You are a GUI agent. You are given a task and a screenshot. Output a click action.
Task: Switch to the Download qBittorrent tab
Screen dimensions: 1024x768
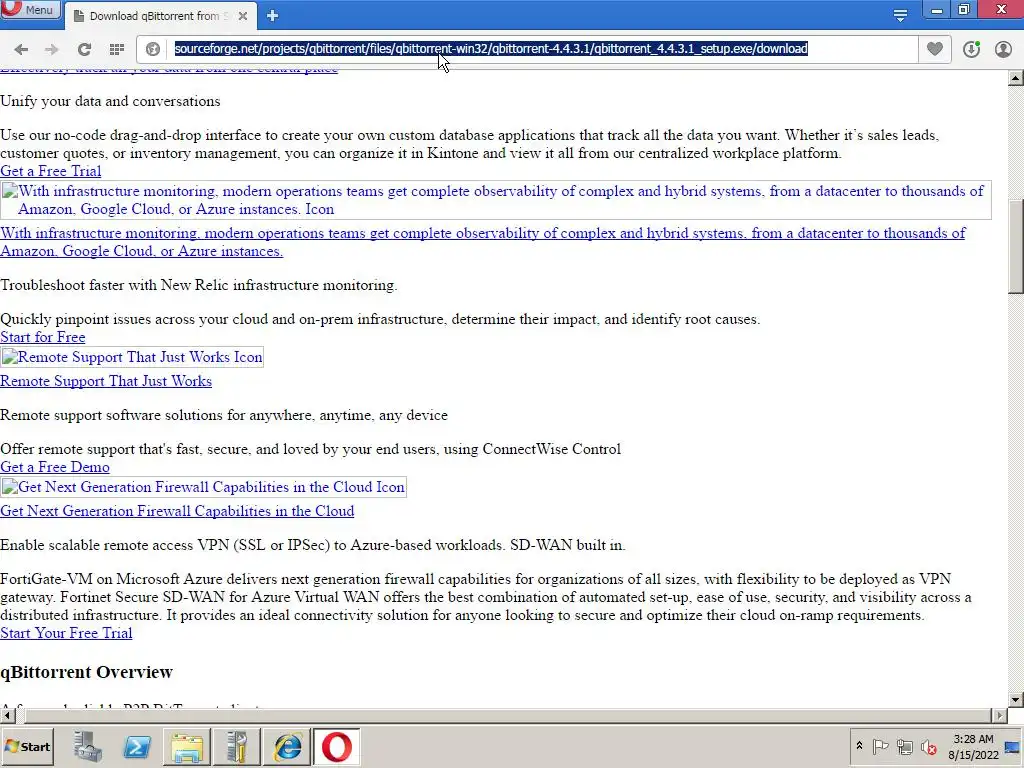pos(160,16)
